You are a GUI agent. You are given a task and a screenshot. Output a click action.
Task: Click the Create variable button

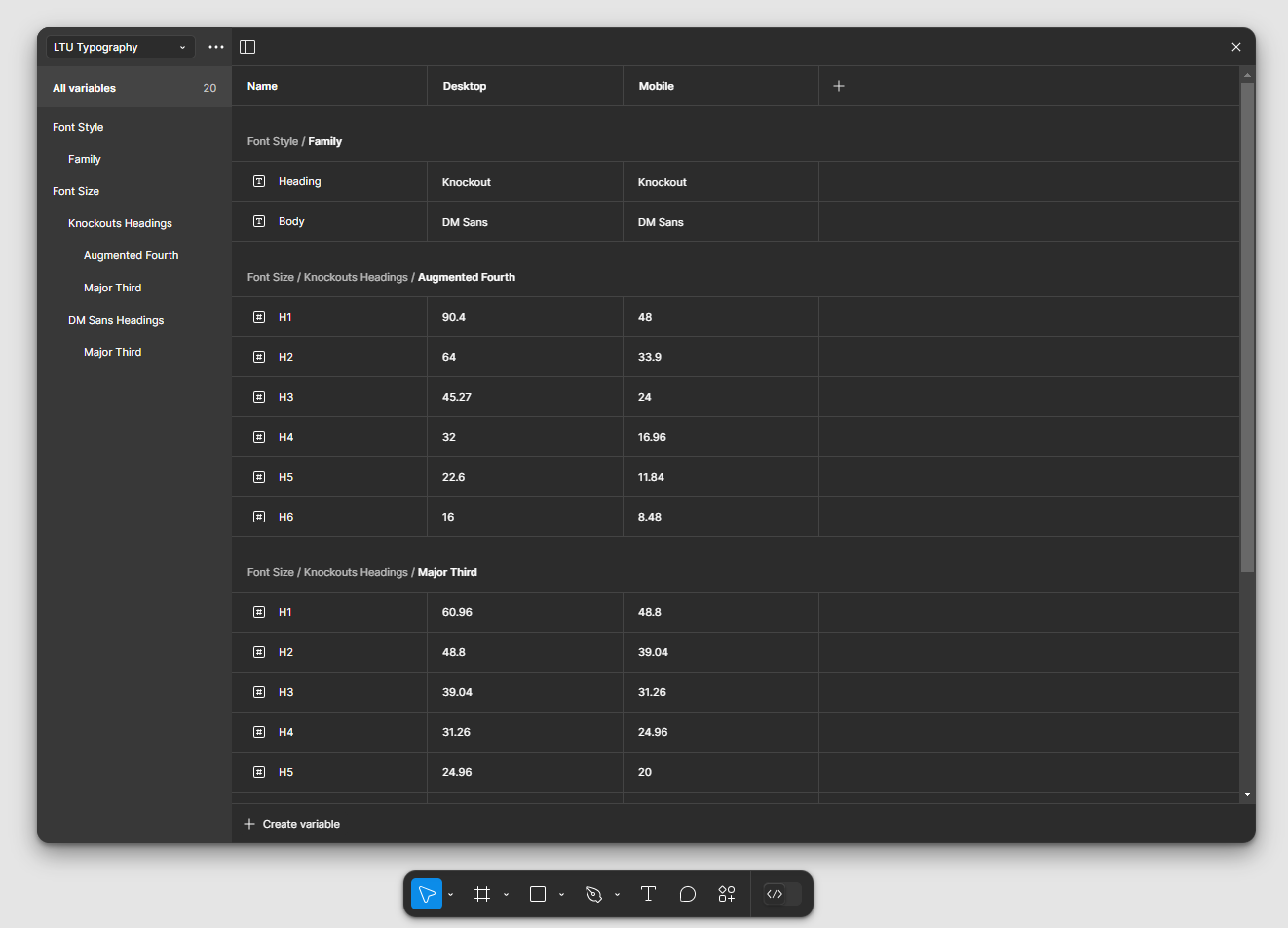point(290,823)
